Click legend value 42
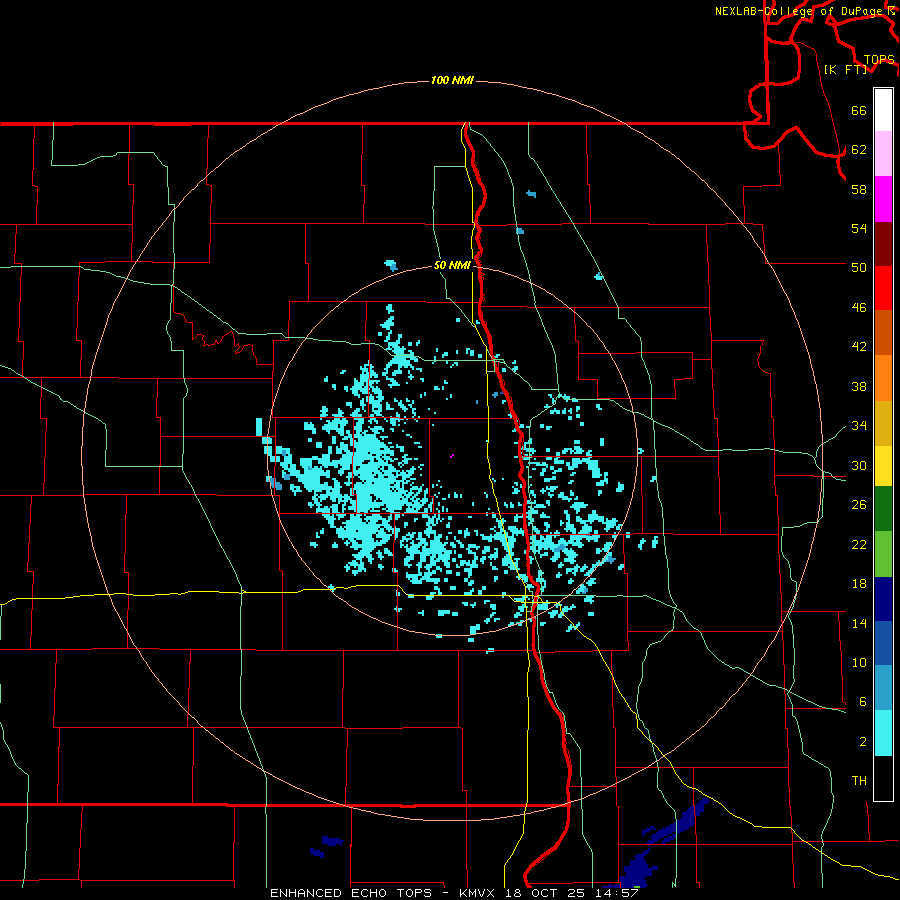 tap(859, 347)
